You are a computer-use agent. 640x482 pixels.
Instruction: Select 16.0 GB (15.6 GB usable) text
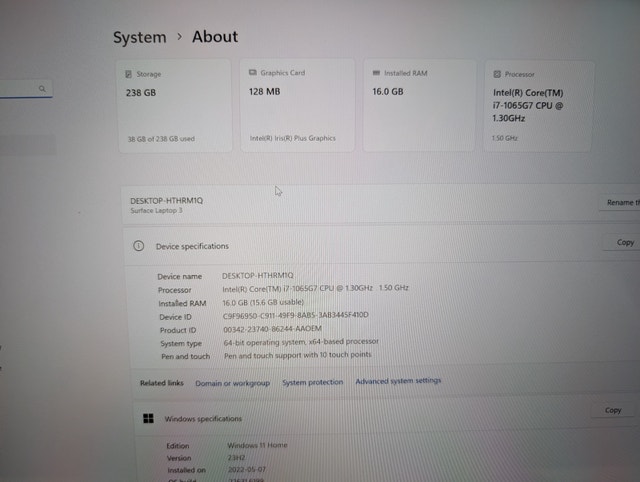[x=263, y=302]
